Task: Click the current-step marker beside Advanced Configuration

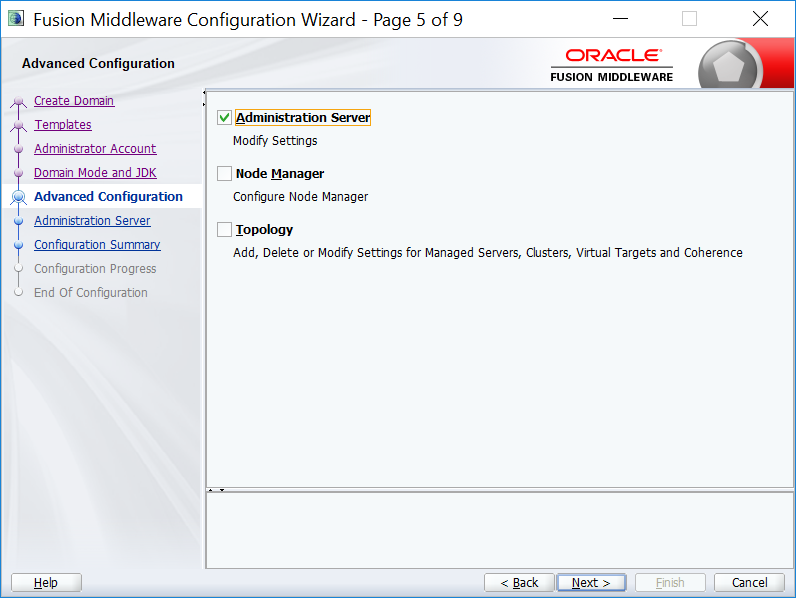Action: pos(18,197)
